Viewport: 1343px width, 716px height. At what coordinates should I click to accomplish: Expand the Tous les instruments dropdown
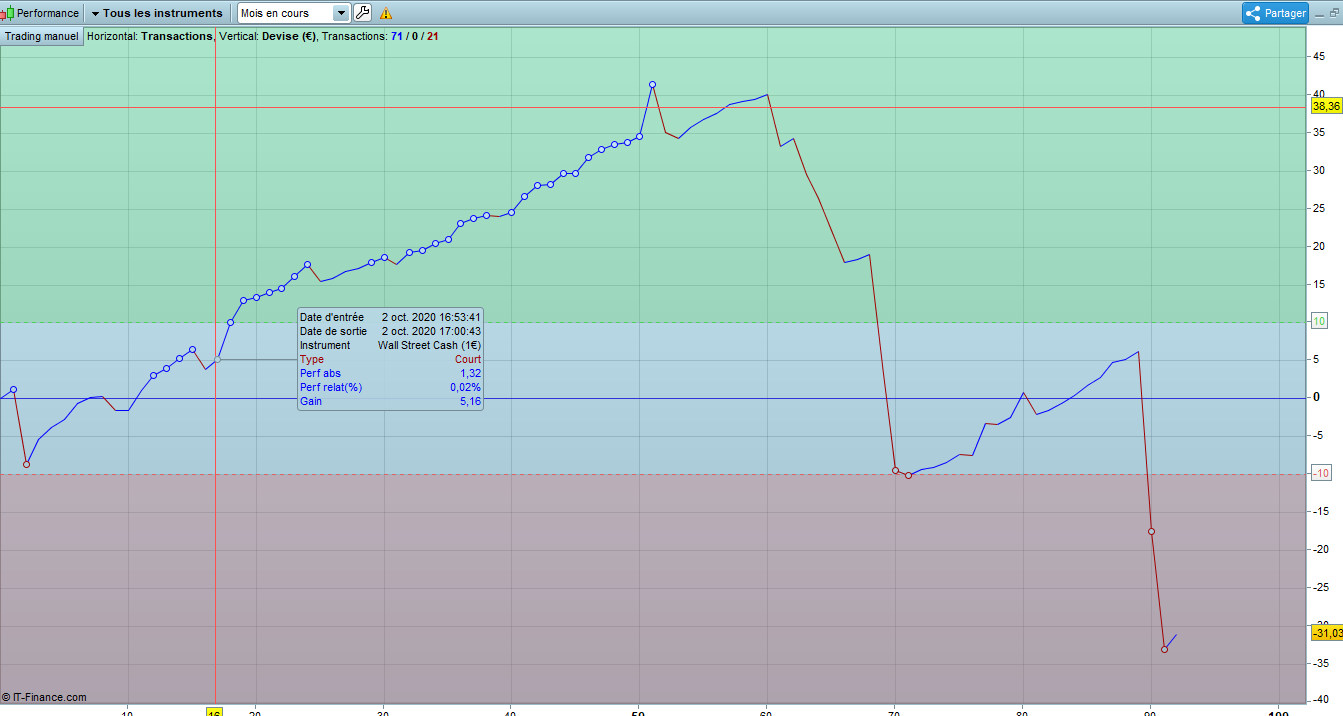point(157,13)
